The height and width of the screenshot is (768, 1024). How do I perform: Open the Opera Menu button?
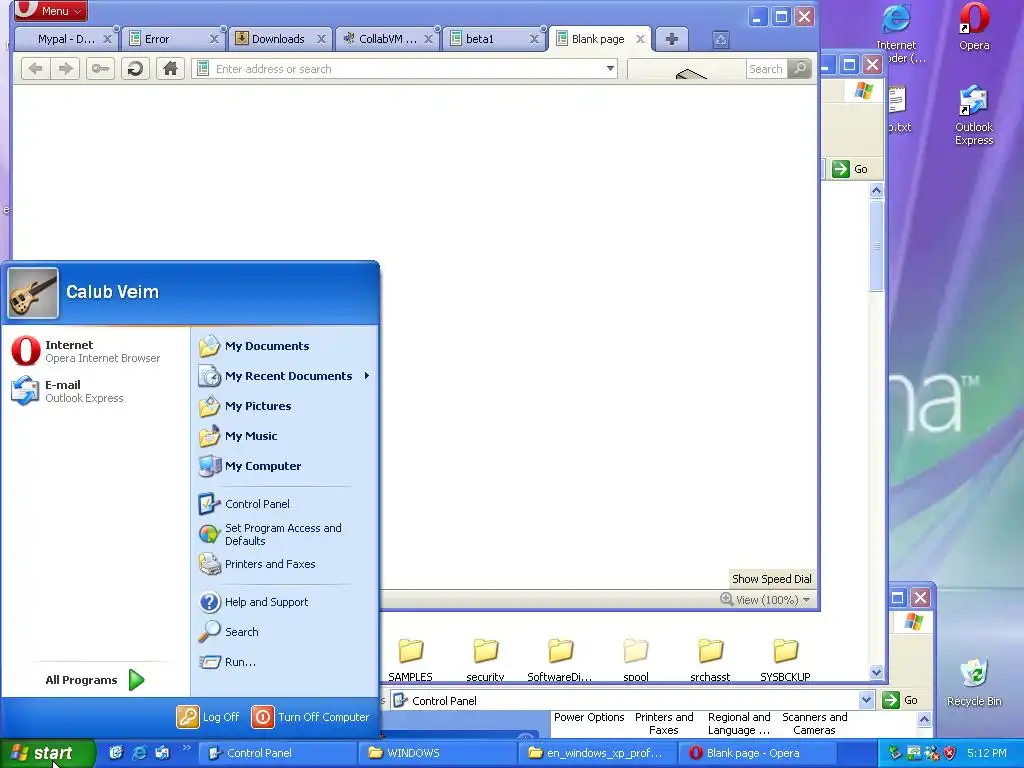[51, 10]
